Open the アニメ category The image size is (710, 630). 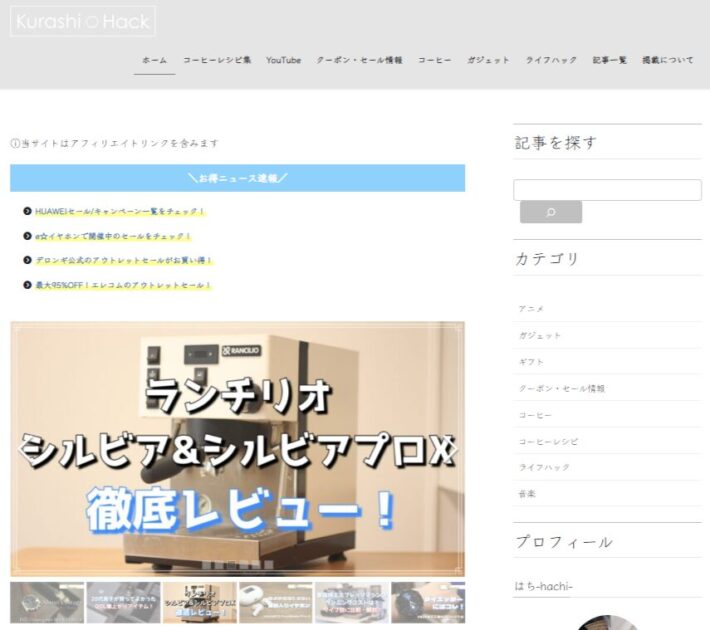click(x=531, y=309)
